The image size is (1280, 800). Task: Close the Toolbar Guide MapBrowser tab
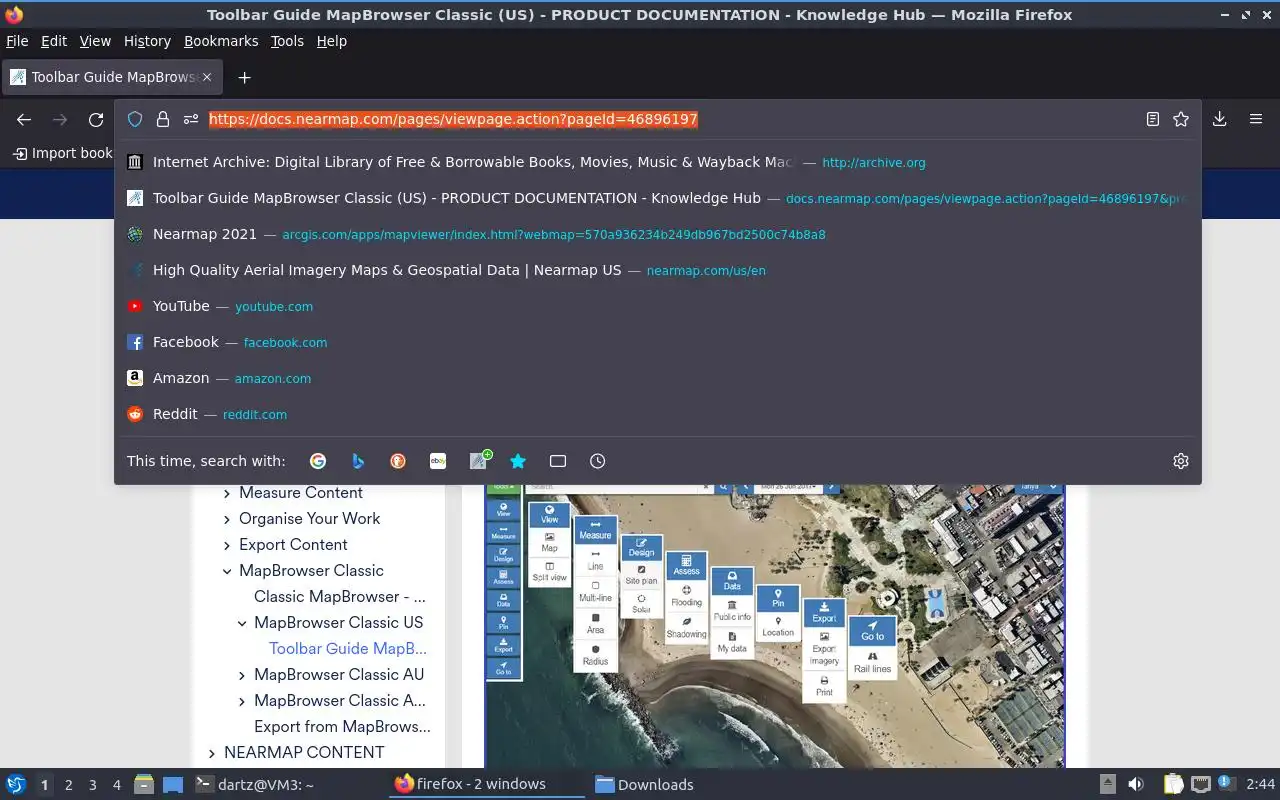pyautogui.click(x=207, y=77)
